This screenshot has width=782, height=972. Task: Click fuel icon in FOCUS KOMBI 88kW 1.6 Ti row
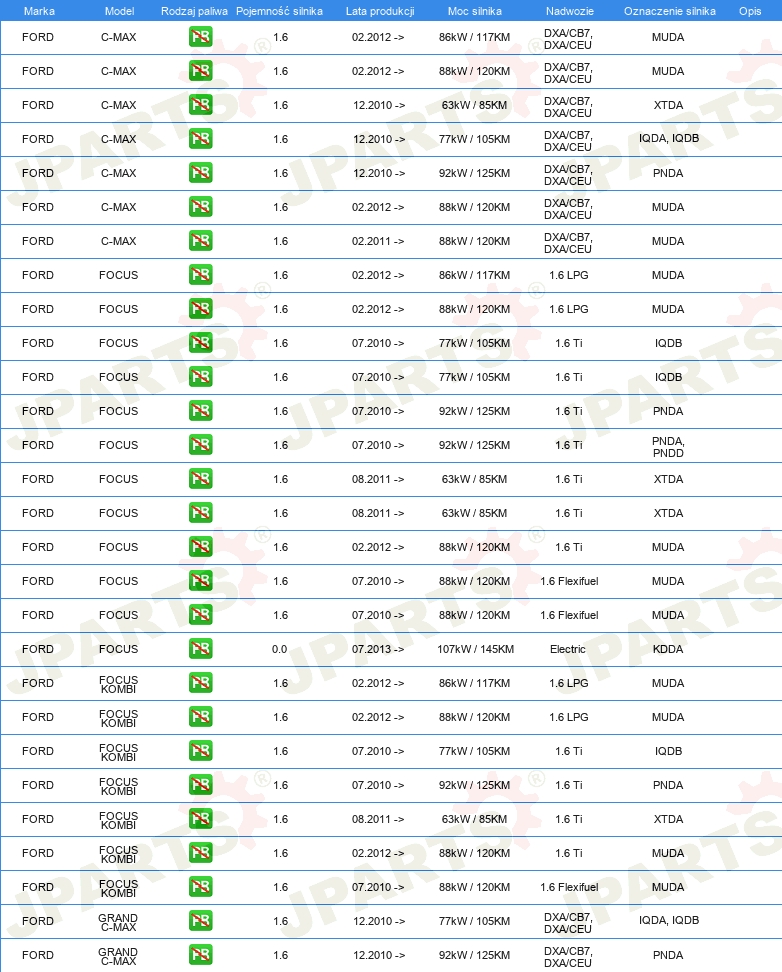[200, 853]
